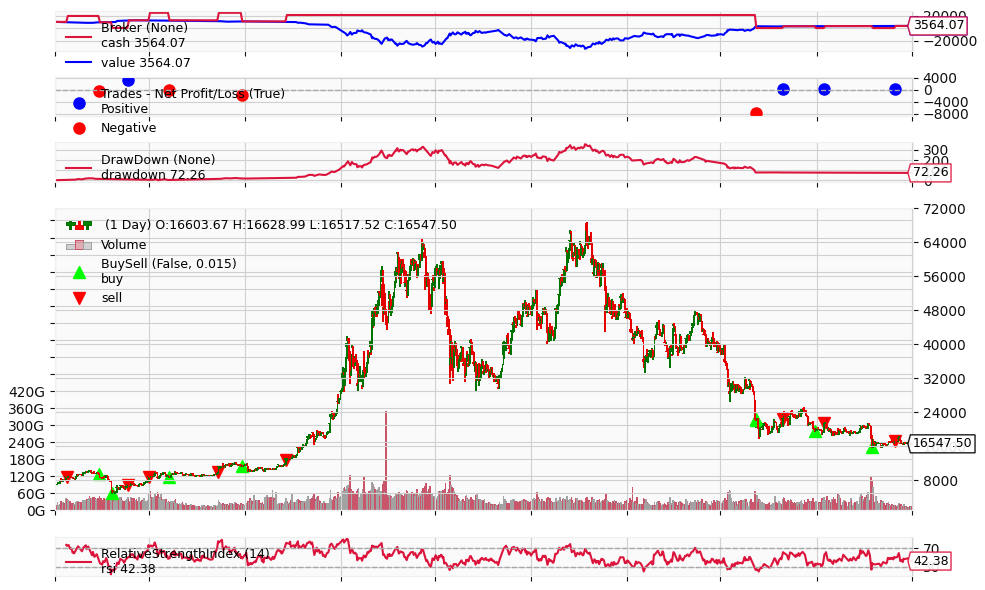Click the drawdown legend line sample
This screenshot has width=985, height=590.
pyautogui.click(x=79, y=168)
